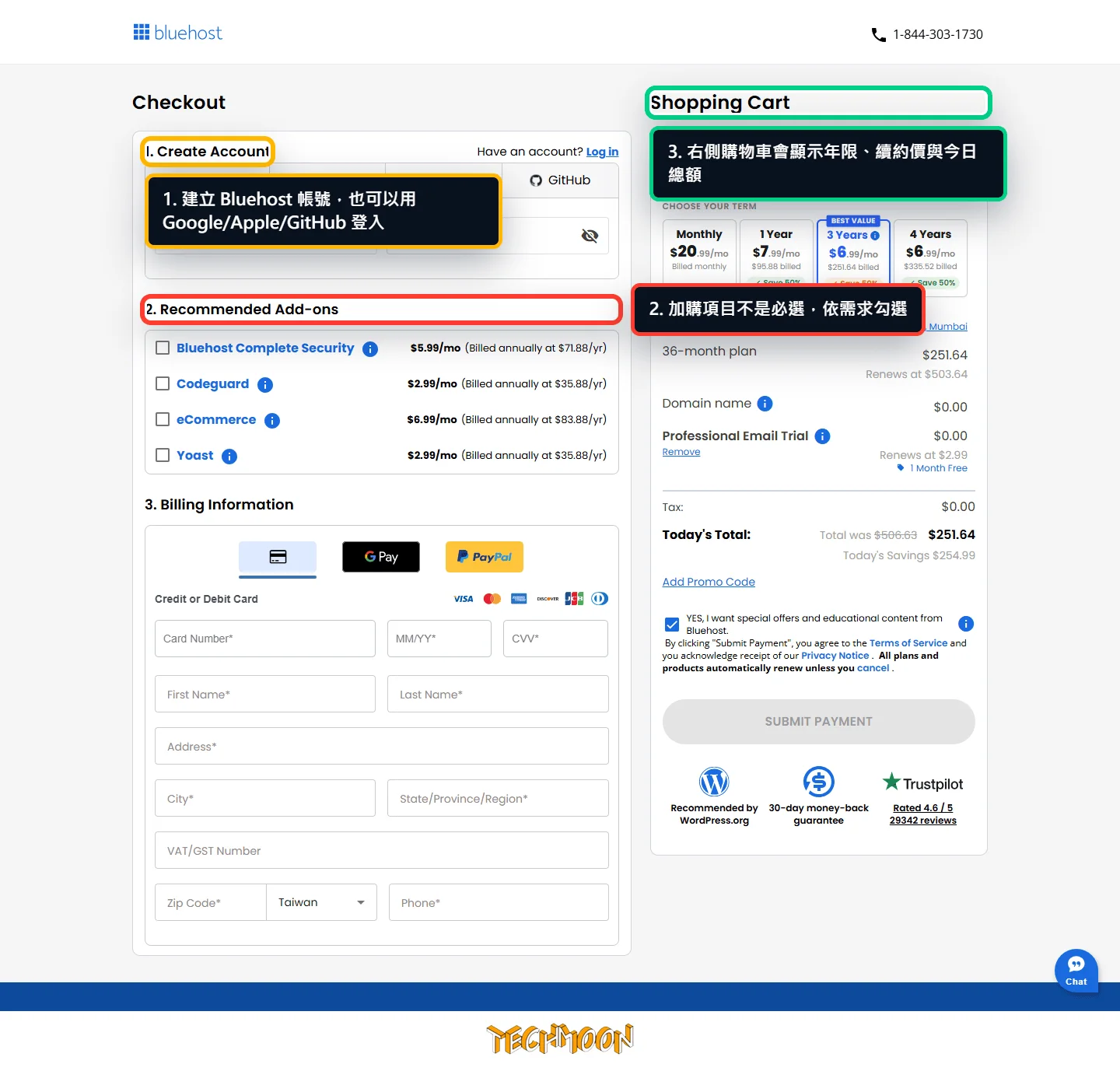
Task: Click the Discover card icon
Action: (548, 599)
